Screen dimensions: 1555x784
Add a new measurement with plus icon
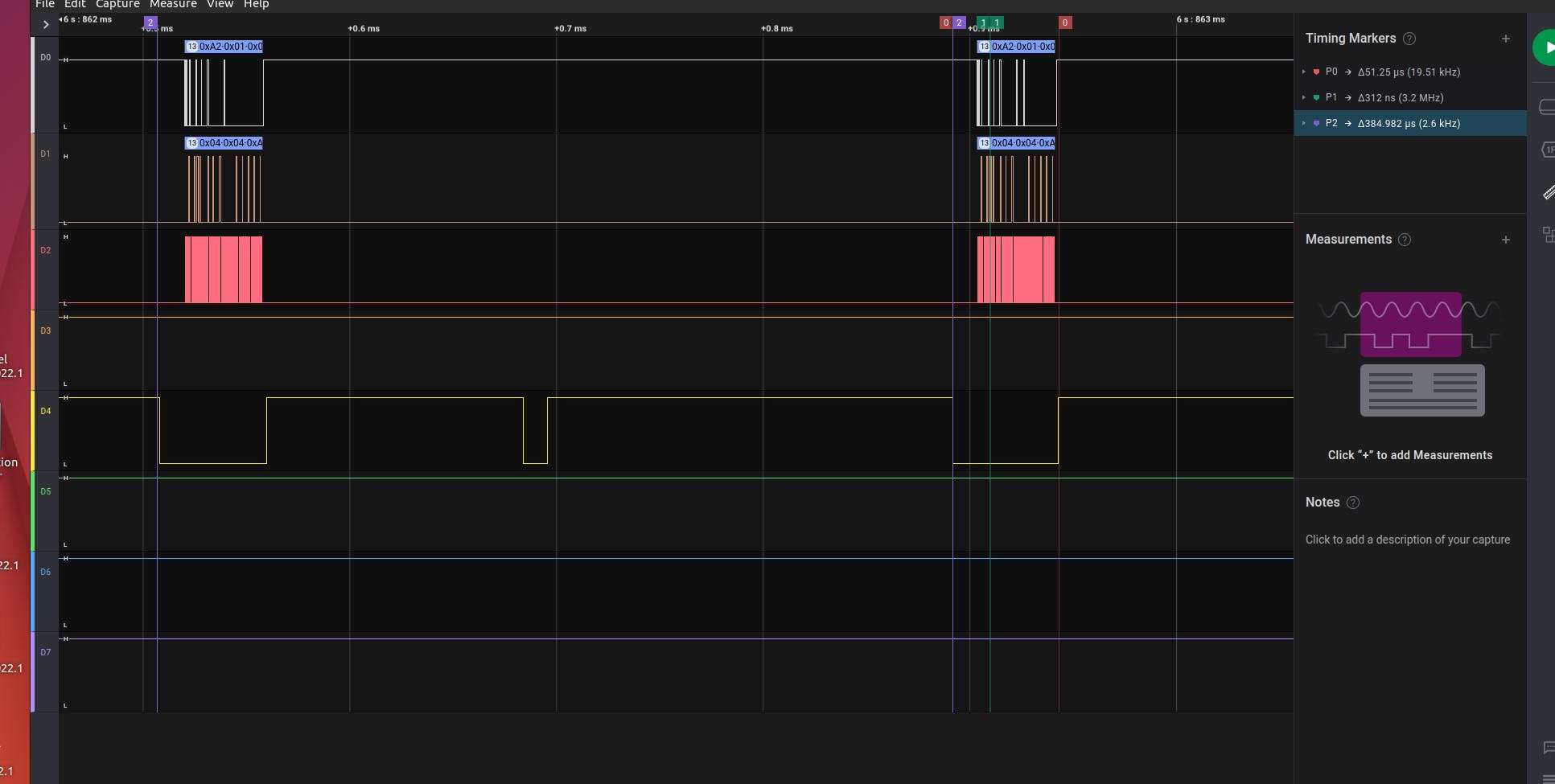pos(1506,240)
